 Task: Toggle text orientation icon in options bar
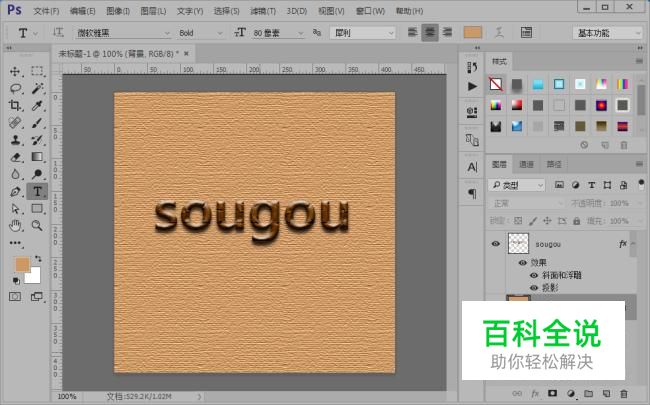coord(58,32)
